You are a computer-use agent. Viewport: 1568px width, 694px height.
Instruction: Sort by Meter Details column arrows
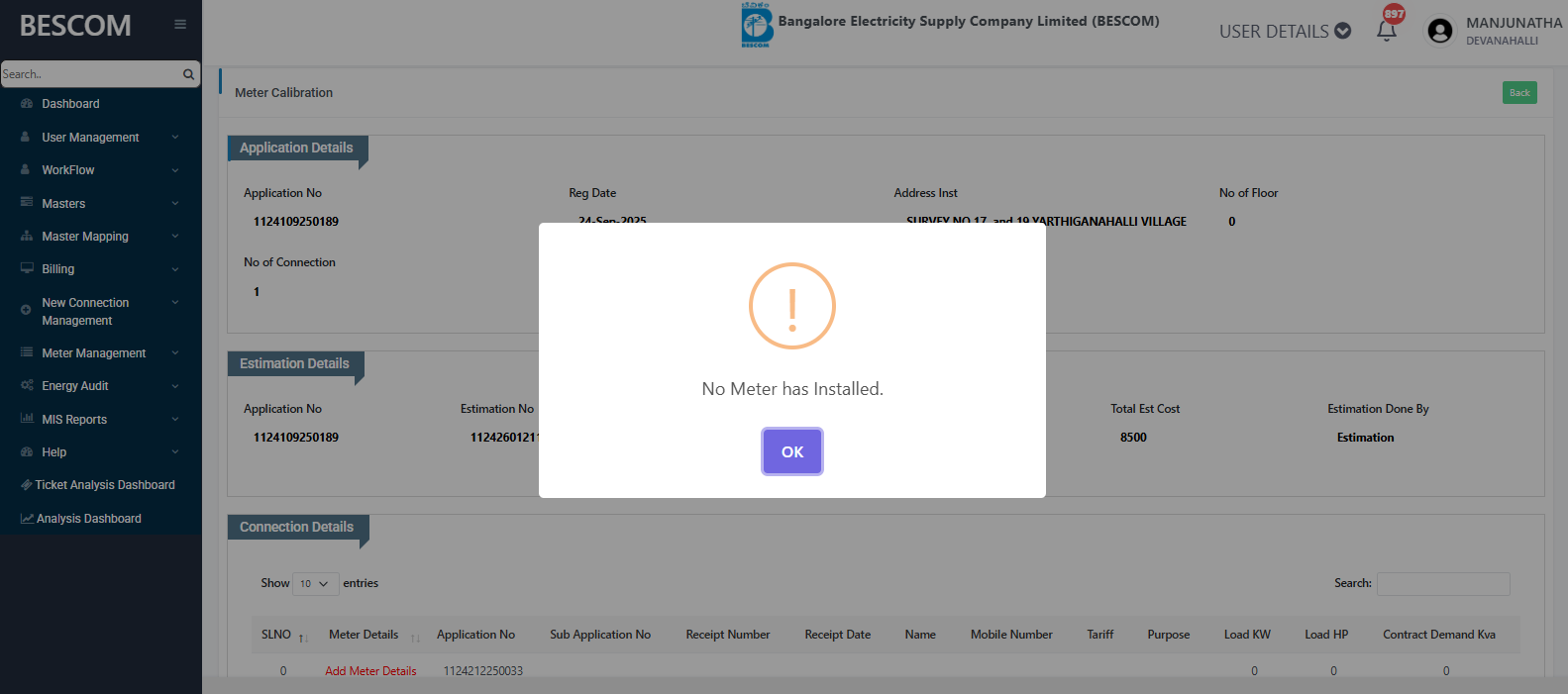pyautogui.click(x=415, y=638)
